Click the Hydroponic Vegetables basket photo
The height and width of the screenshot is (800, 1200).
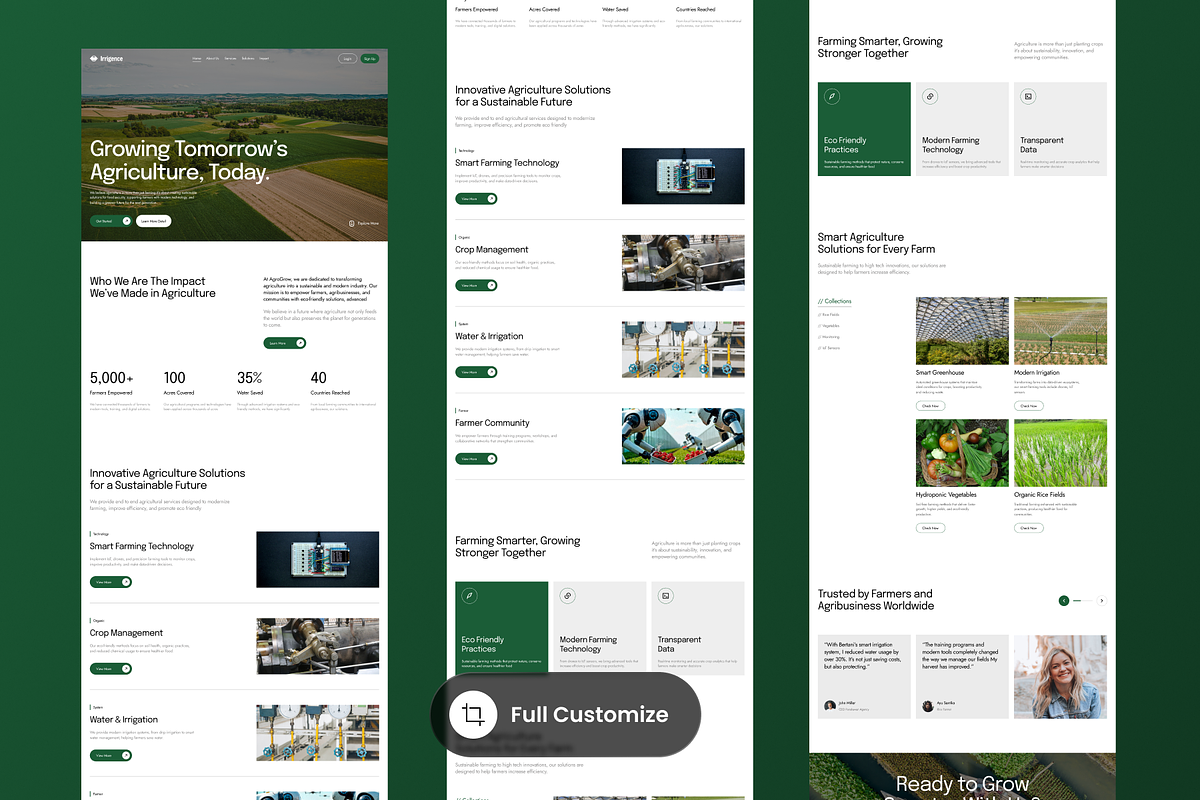[962, 453]
